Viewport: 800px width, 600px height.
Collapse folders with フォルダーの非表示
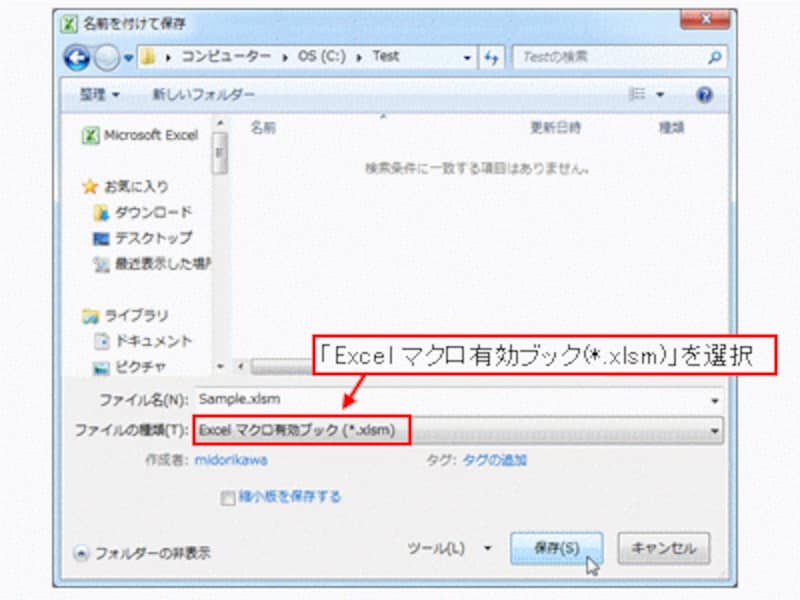pyautogui.click(x=143, y=553)
